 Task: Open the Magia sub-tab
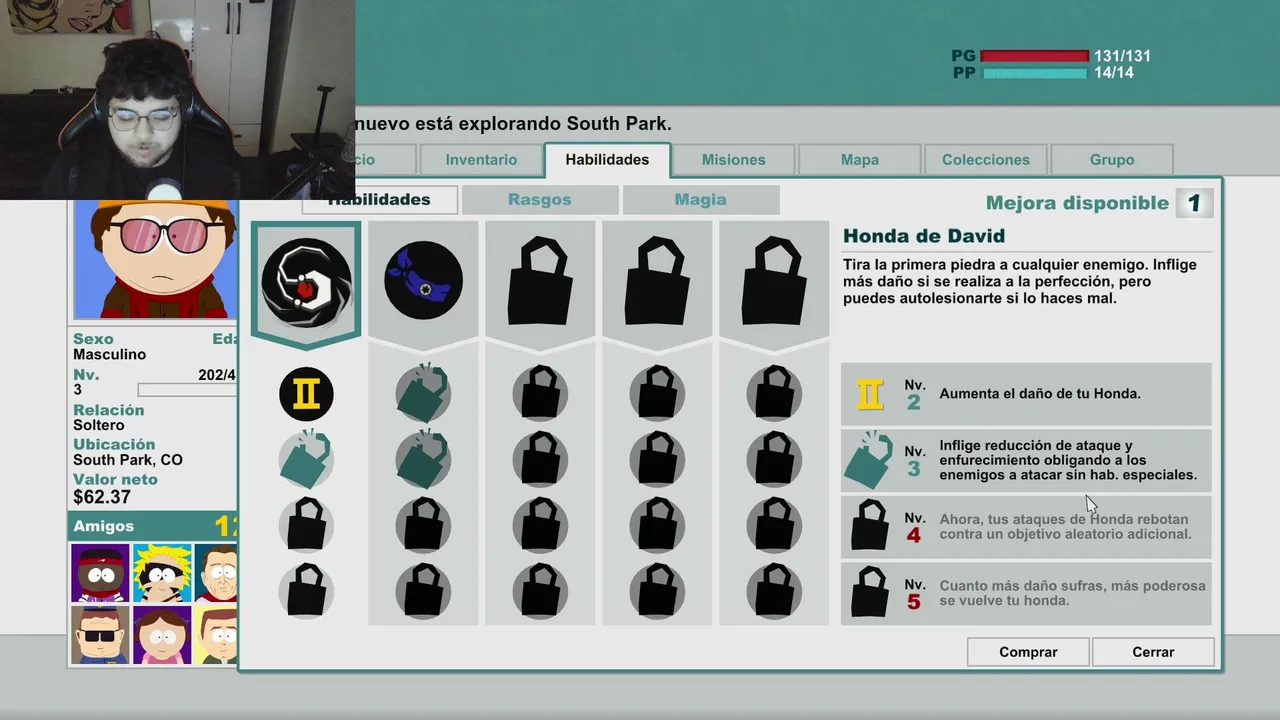click(700, 200)
